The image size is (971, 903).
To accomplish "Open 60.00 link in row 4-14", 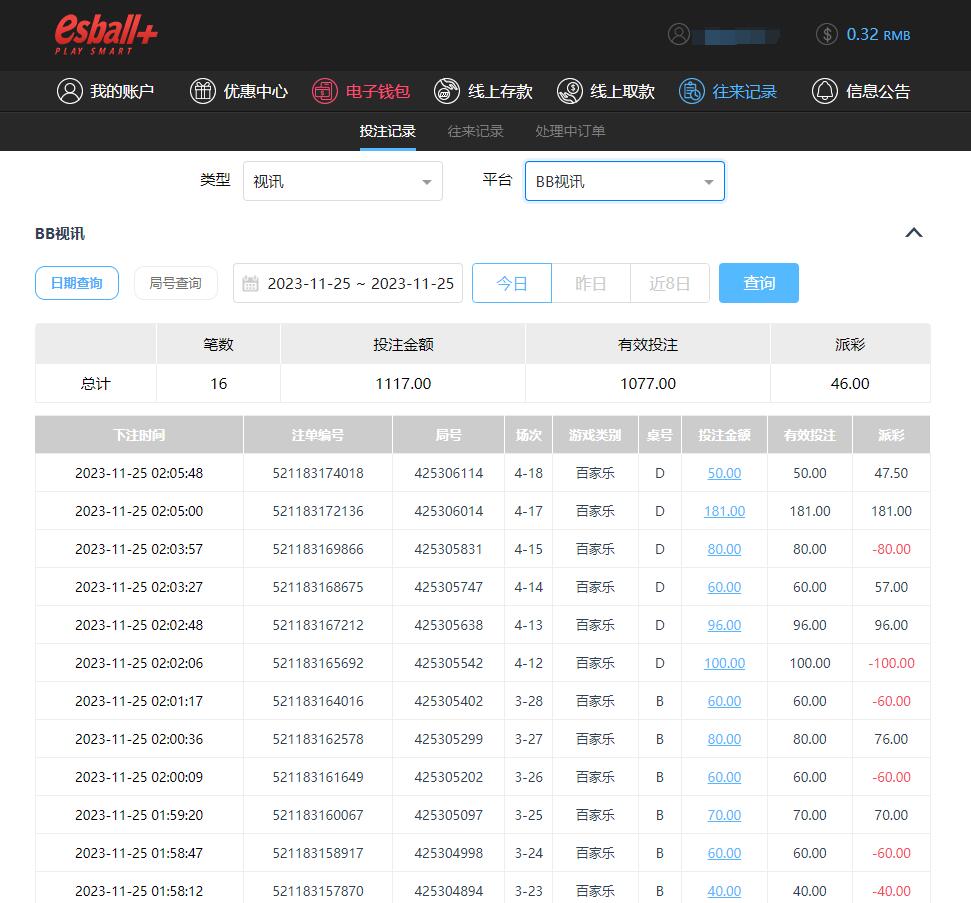I will [724, 587].
